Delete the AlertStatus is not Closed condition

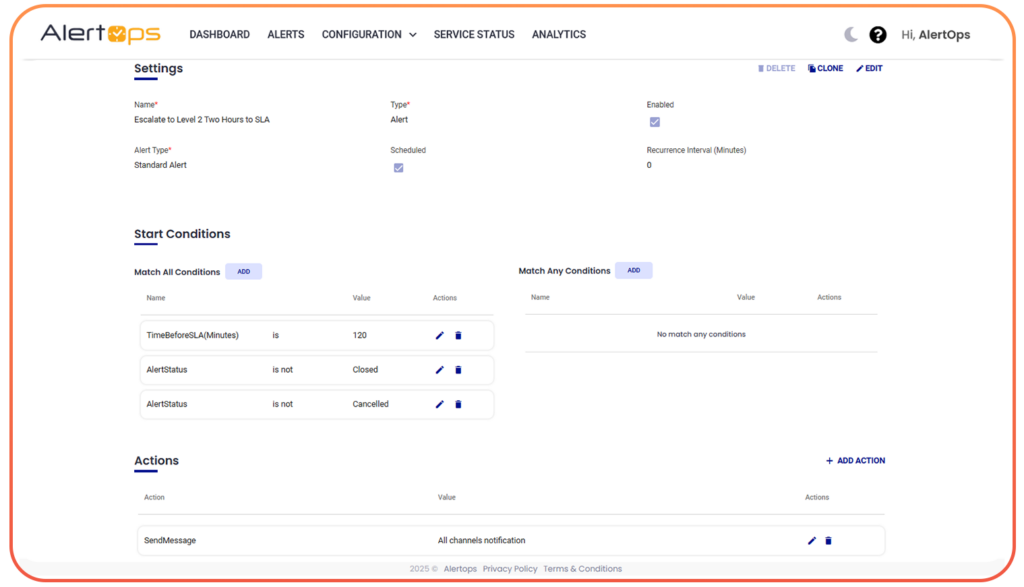click(458, 369)
